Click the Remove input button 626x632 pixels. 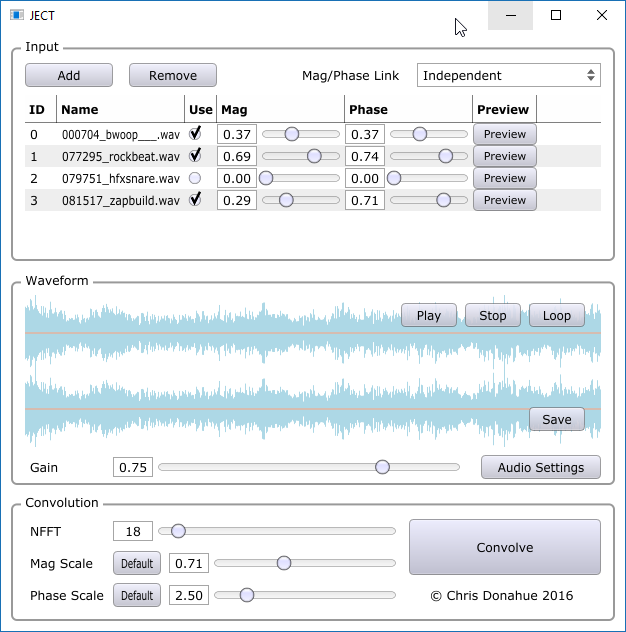point(173,75)
